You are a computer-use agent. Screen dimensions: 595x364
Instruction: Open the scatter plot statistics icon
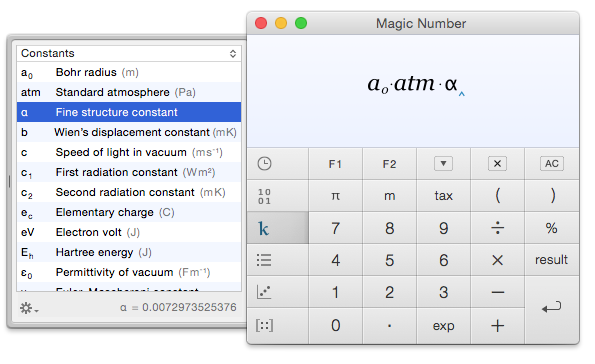264,292
